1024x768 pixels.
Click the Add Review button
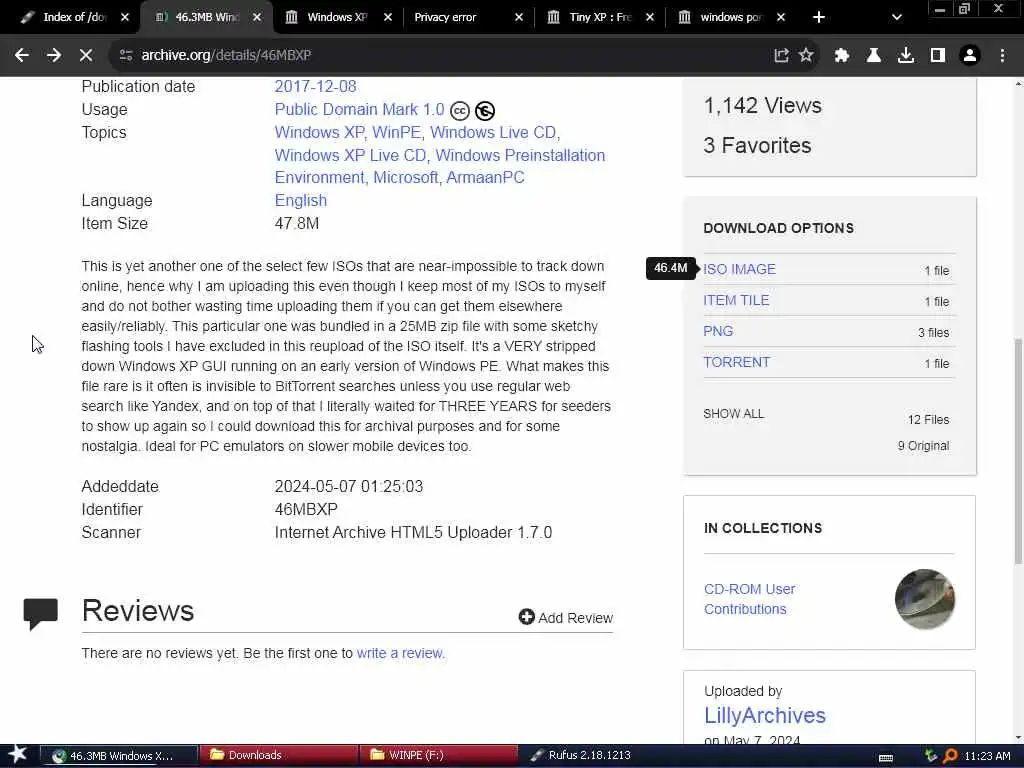coord(566,618)
